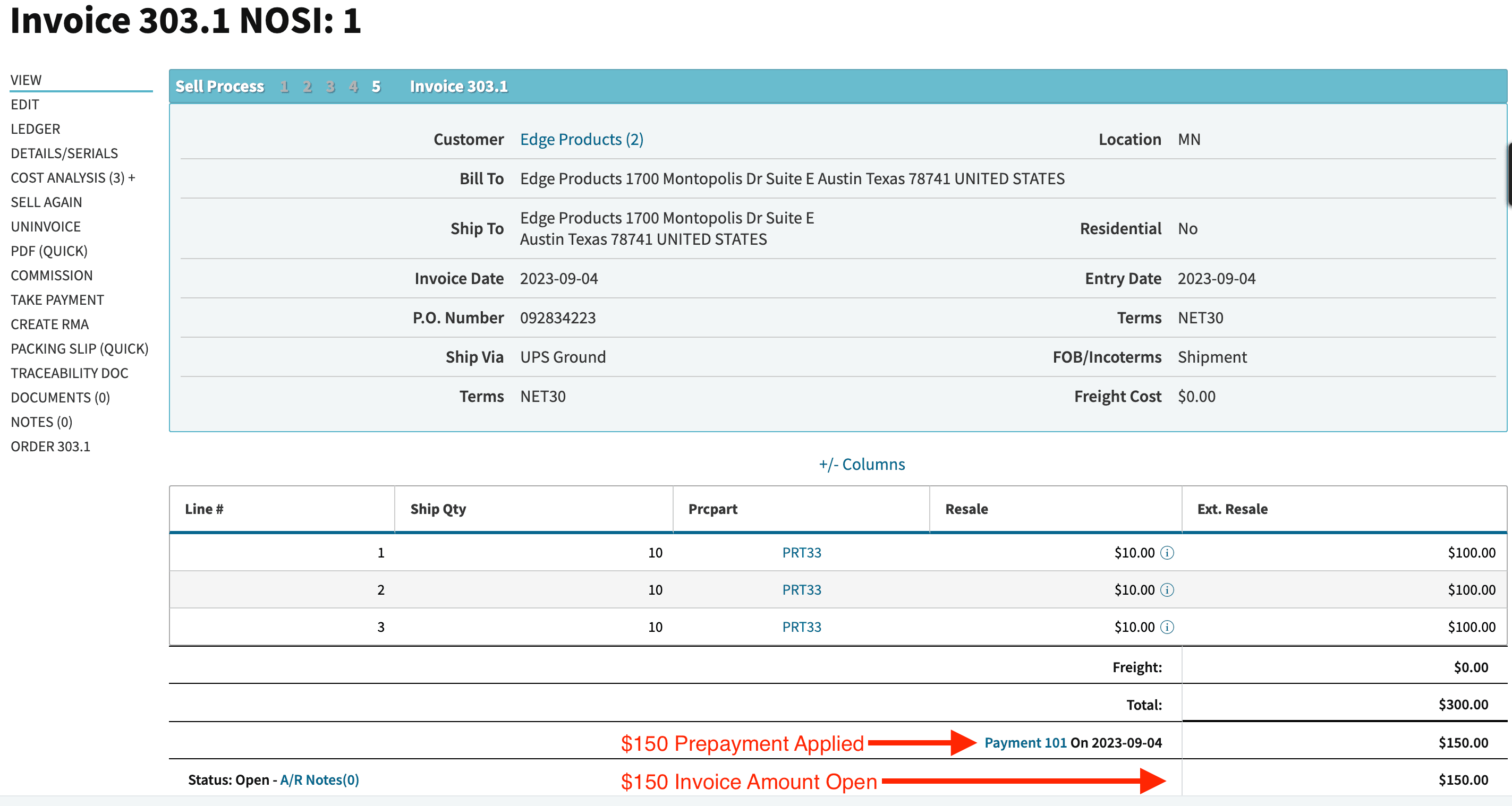Go to Sell Process step 3

pos(330,87)
